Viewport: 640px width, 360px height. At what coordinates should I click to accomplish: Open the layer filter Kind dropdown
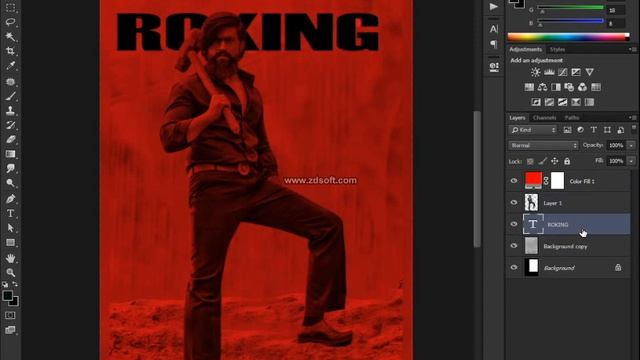(x=533, y=130)
